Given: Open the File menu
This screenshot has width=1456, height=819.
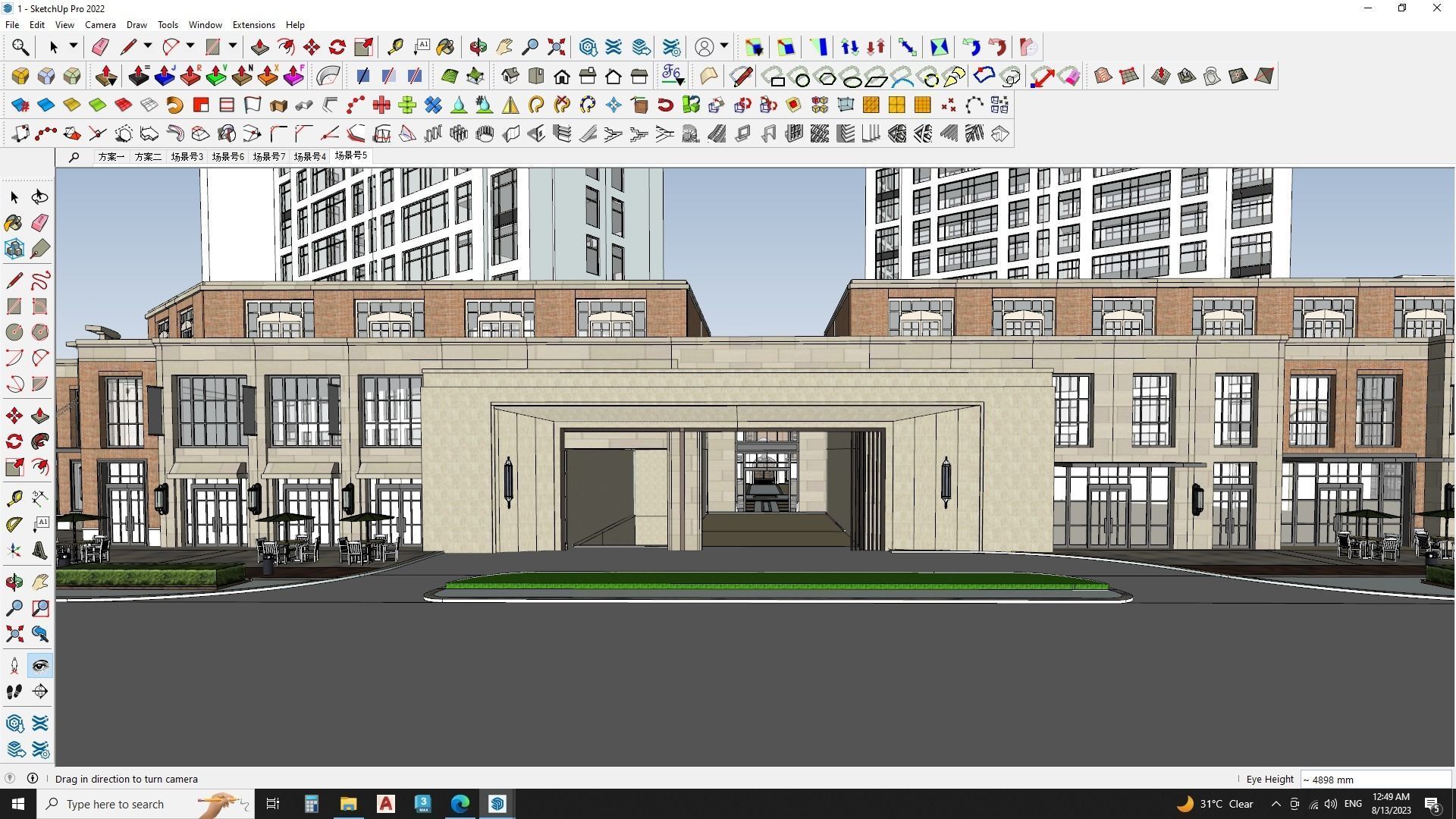Looking at the screenshot, I should (12, 25).
